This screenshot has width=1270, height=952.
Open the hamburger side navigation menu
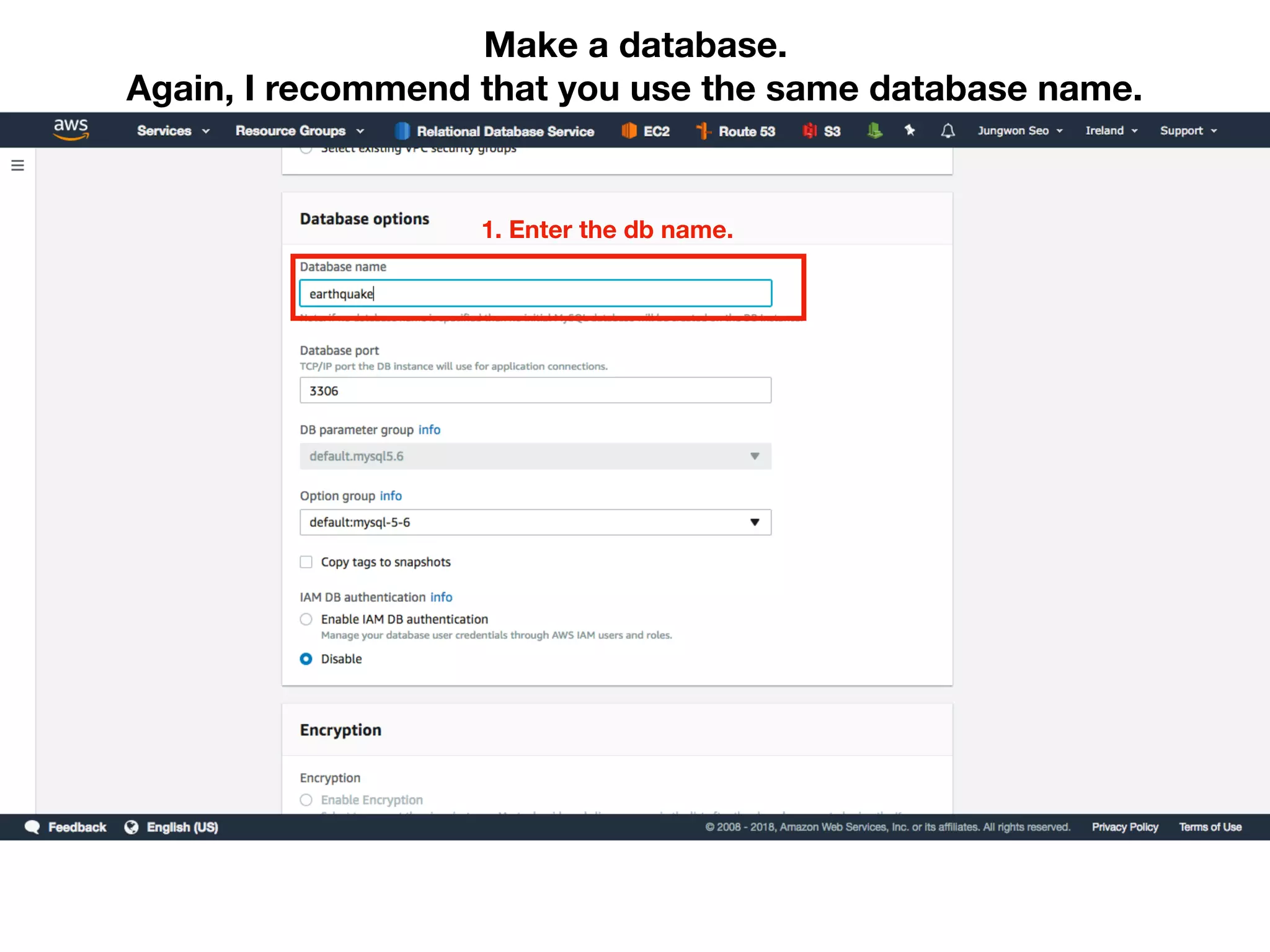pyautogui.click(x=17, y=165)
